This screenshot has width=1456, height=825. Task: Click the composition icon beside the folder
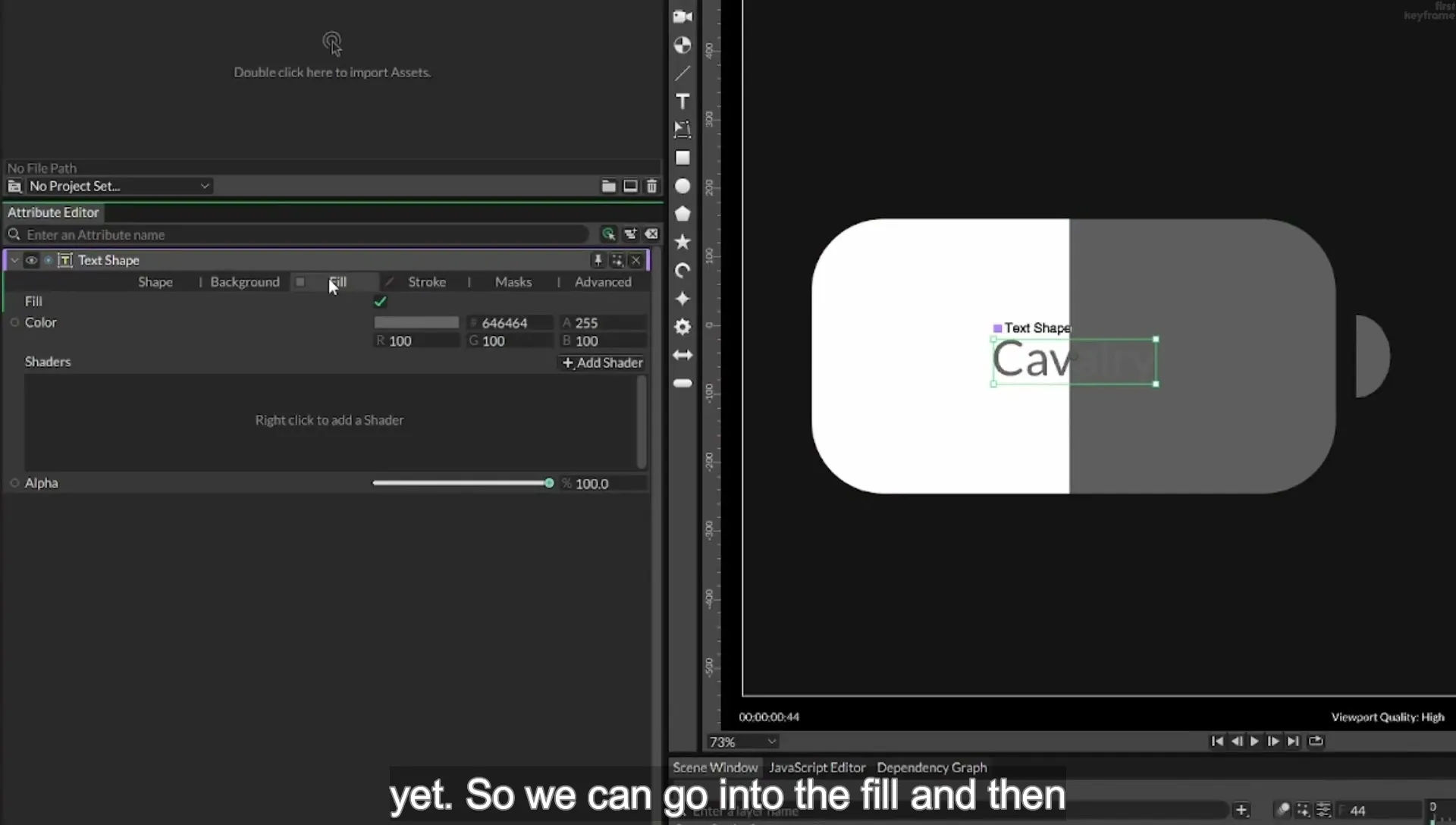click(630, 186)
